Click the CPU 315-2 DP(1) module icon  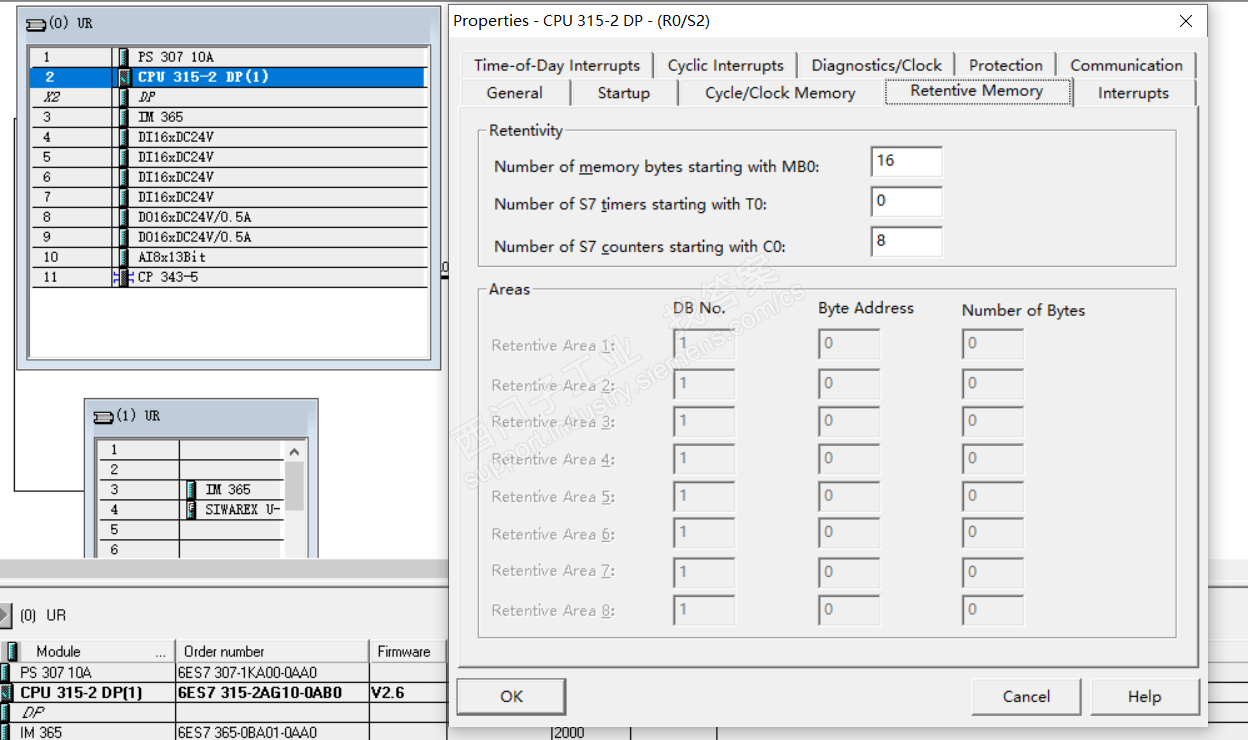[x=124, y=77]
